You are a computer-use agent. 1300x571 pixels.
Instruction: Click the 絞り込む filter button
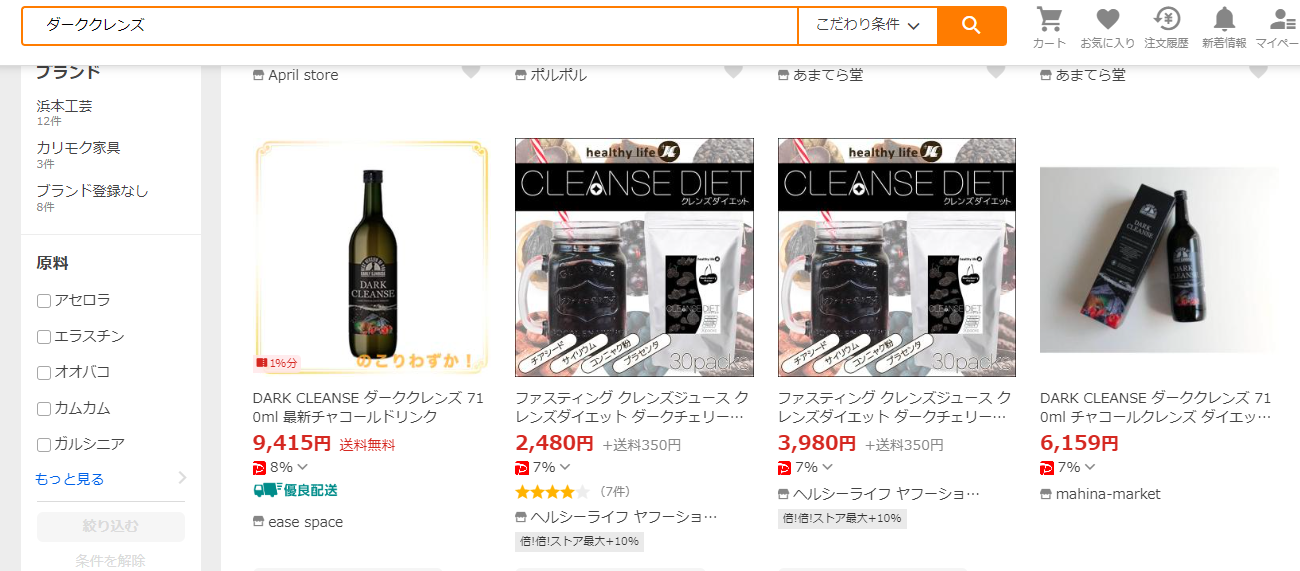click(x=111, y=526)
